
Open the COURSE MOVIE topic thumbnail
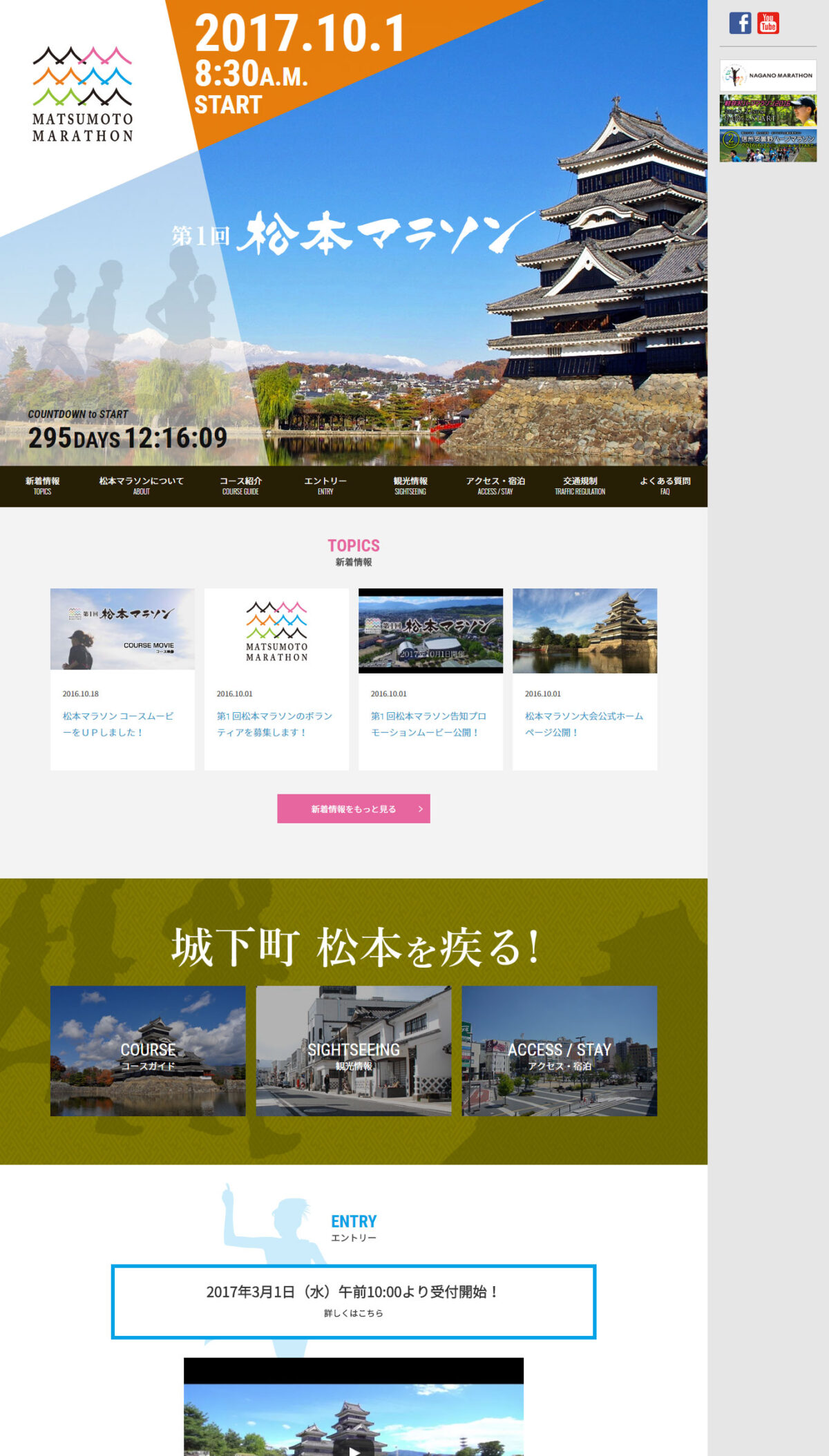[x=122, y=629]
